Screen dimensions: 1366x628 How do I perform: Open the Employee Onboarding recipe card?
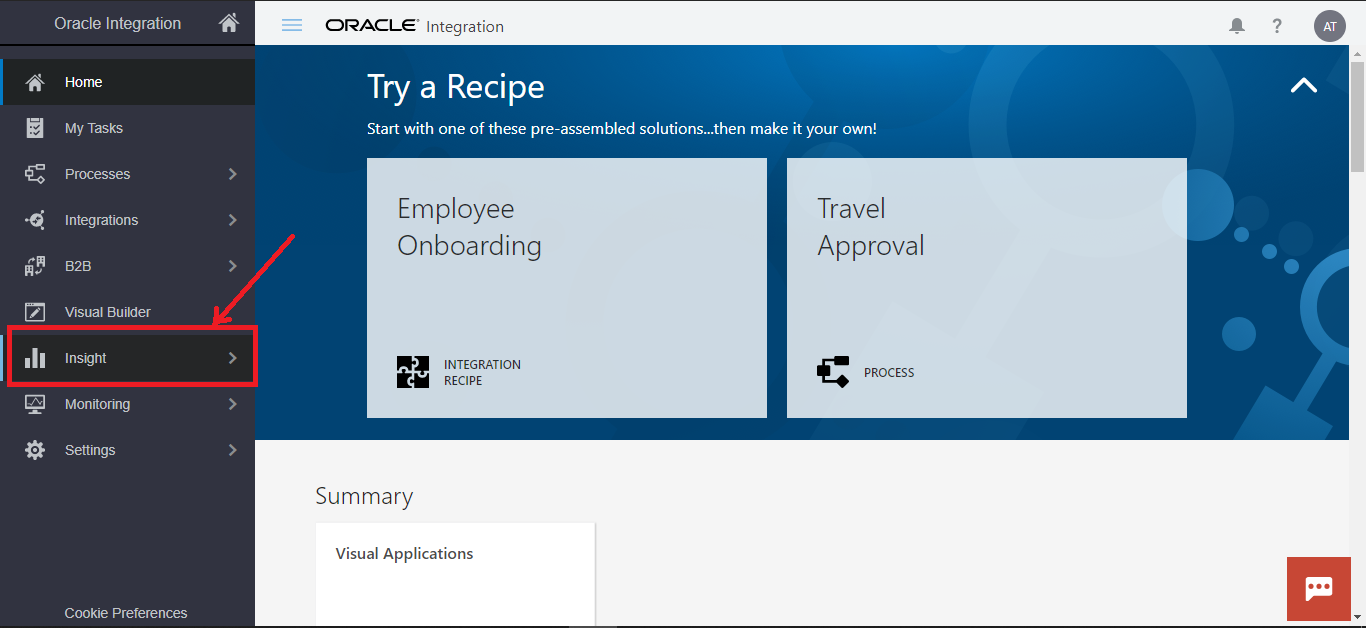566,287
